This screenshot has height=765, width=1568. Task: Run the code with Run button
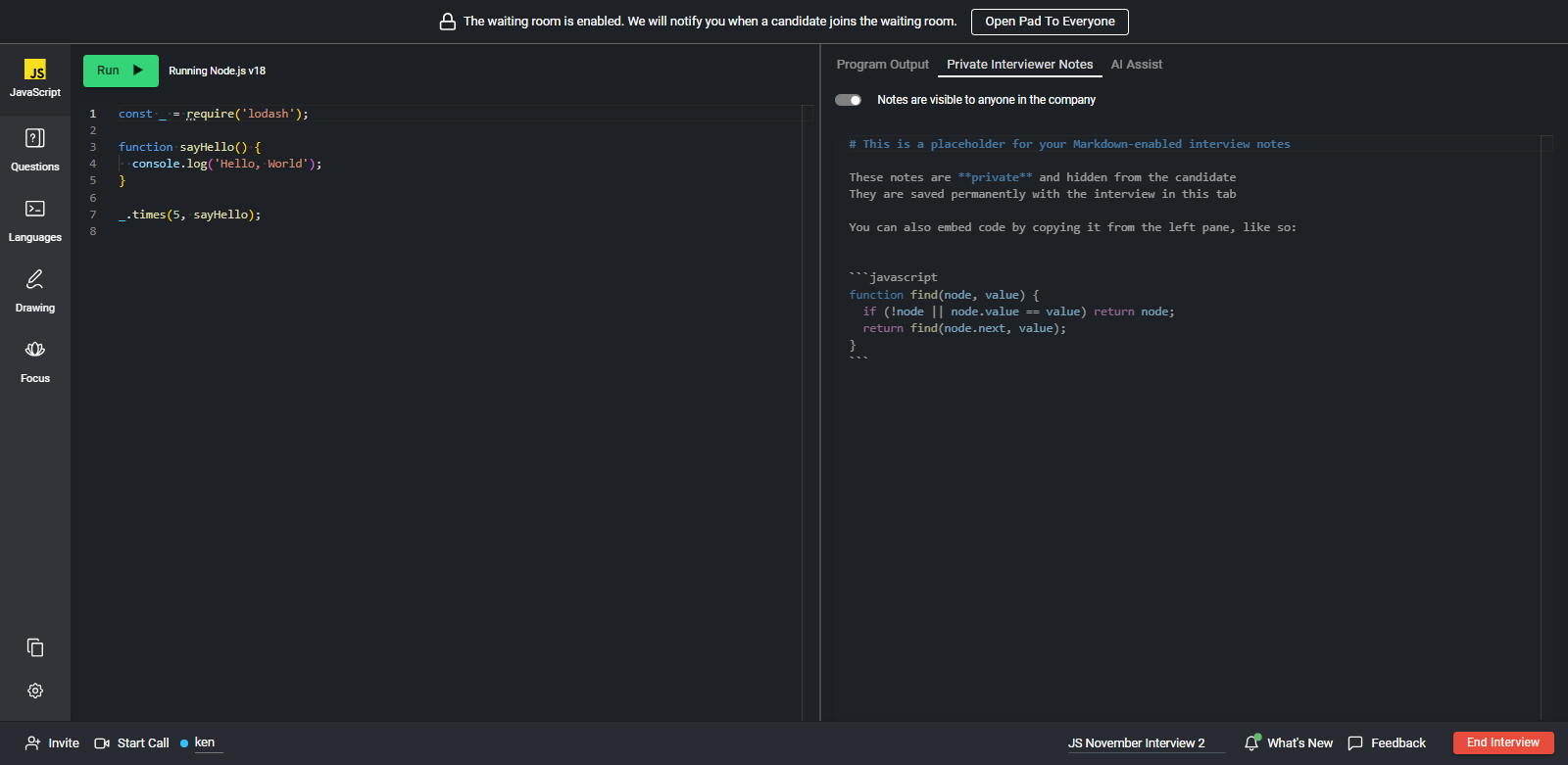point(121,71)
